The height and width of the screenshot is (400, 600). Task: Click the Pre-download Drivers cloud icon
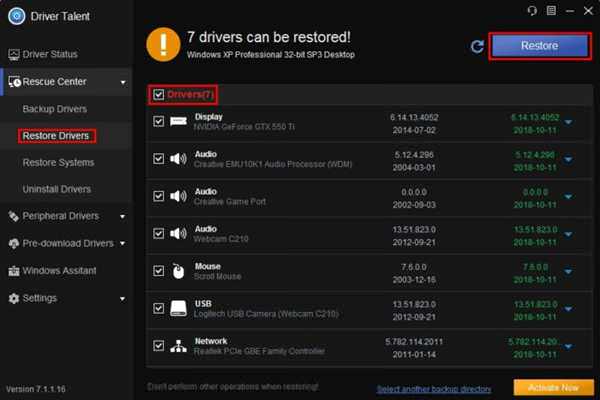tap(14, 243)
